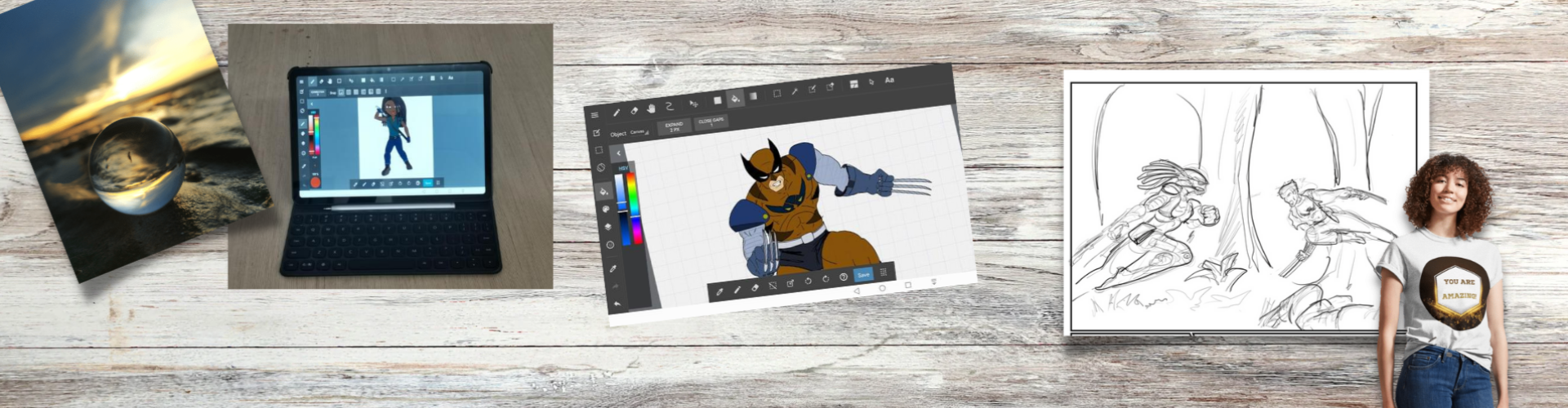This screenshot has width=1568, height=408.
Task: Open the grid dots menu beside Save
Action: click(x=884, y=273)
